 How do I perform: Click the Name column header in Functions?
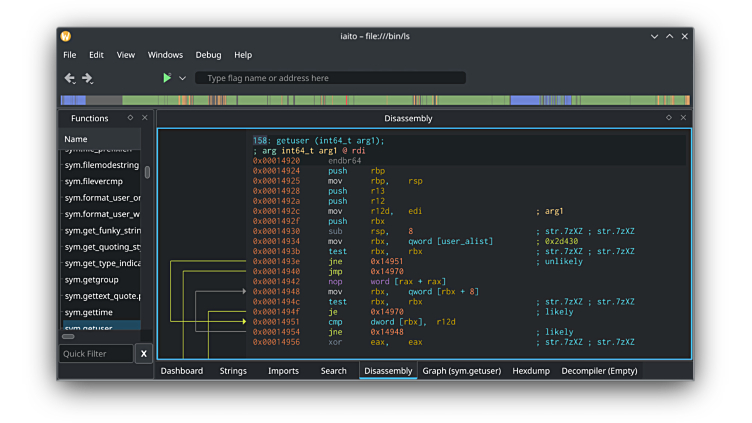click(x=76, y=139)
